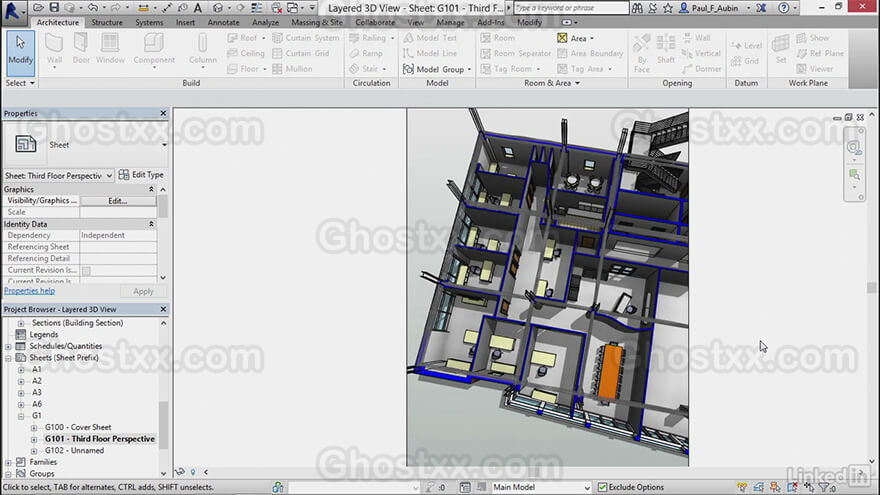This screenshot has height=495, width=880.
Task: Select G102 - Unnamed sheet
Action: click(75, 451)
